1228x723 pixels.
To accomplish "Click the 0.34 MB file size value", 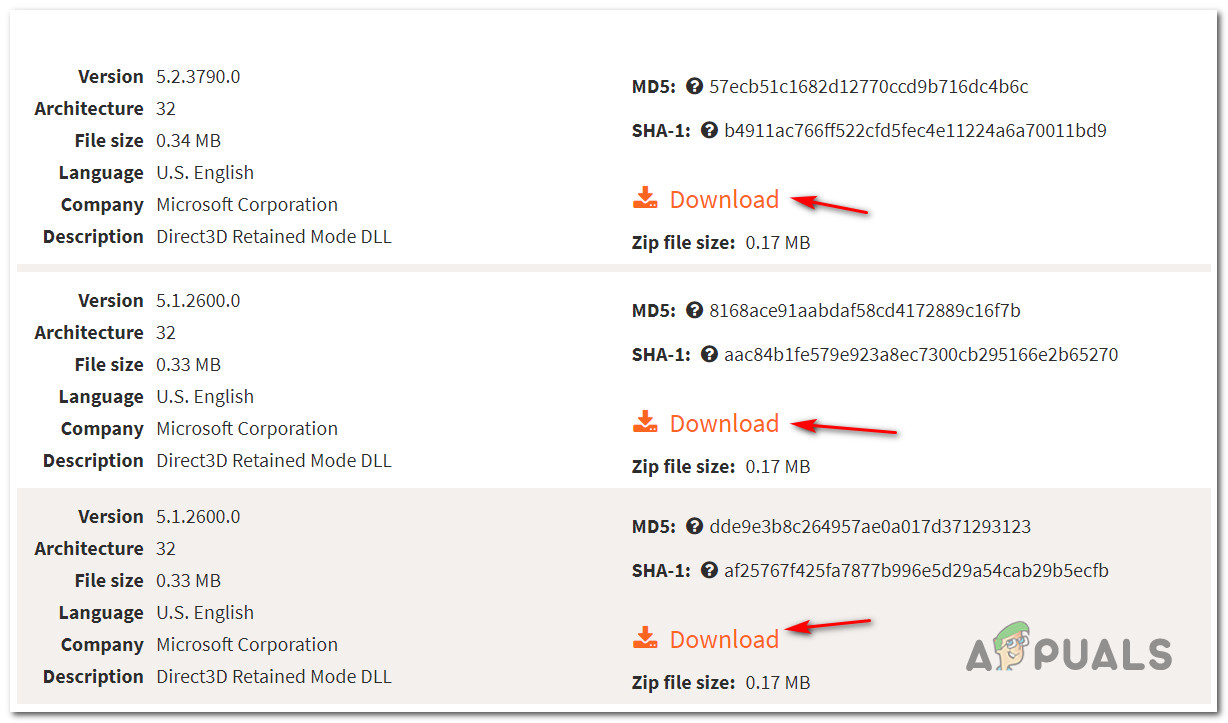I will 188,141.
